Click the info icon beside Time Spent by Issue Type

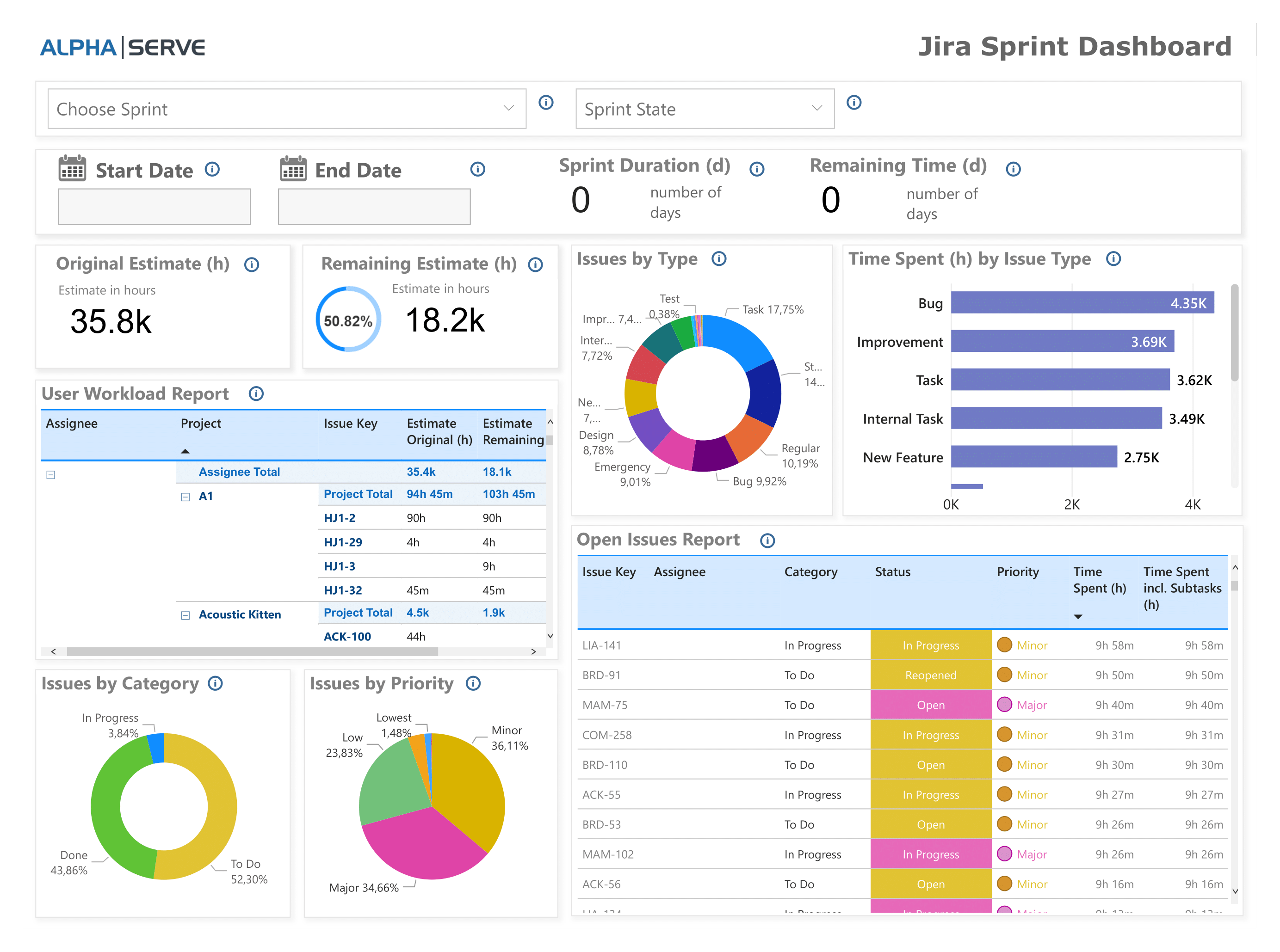(1113, 259)
